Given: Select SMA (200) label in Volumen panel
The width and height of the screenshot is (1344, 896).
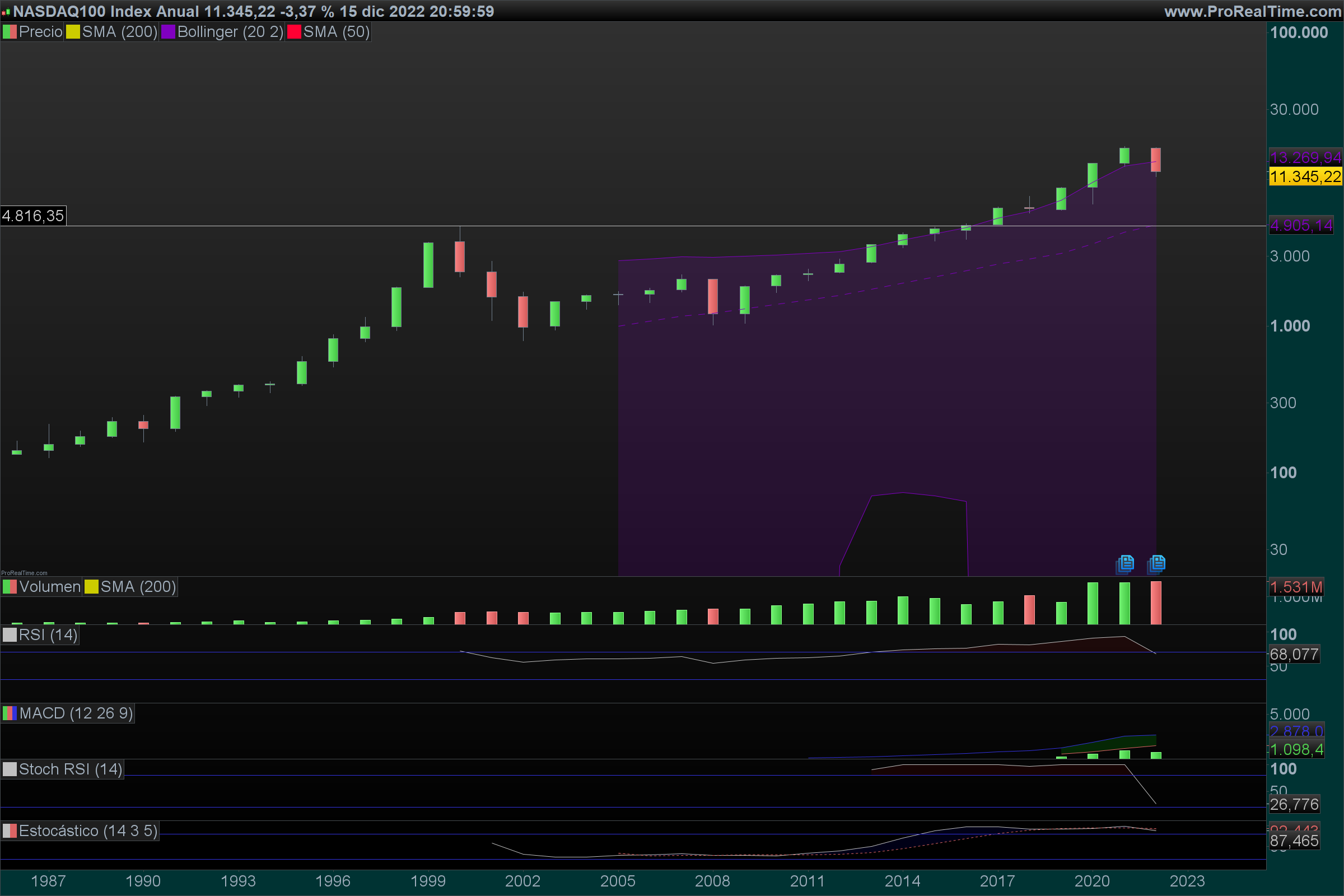Looking at the screenshot, I should 138,587.
